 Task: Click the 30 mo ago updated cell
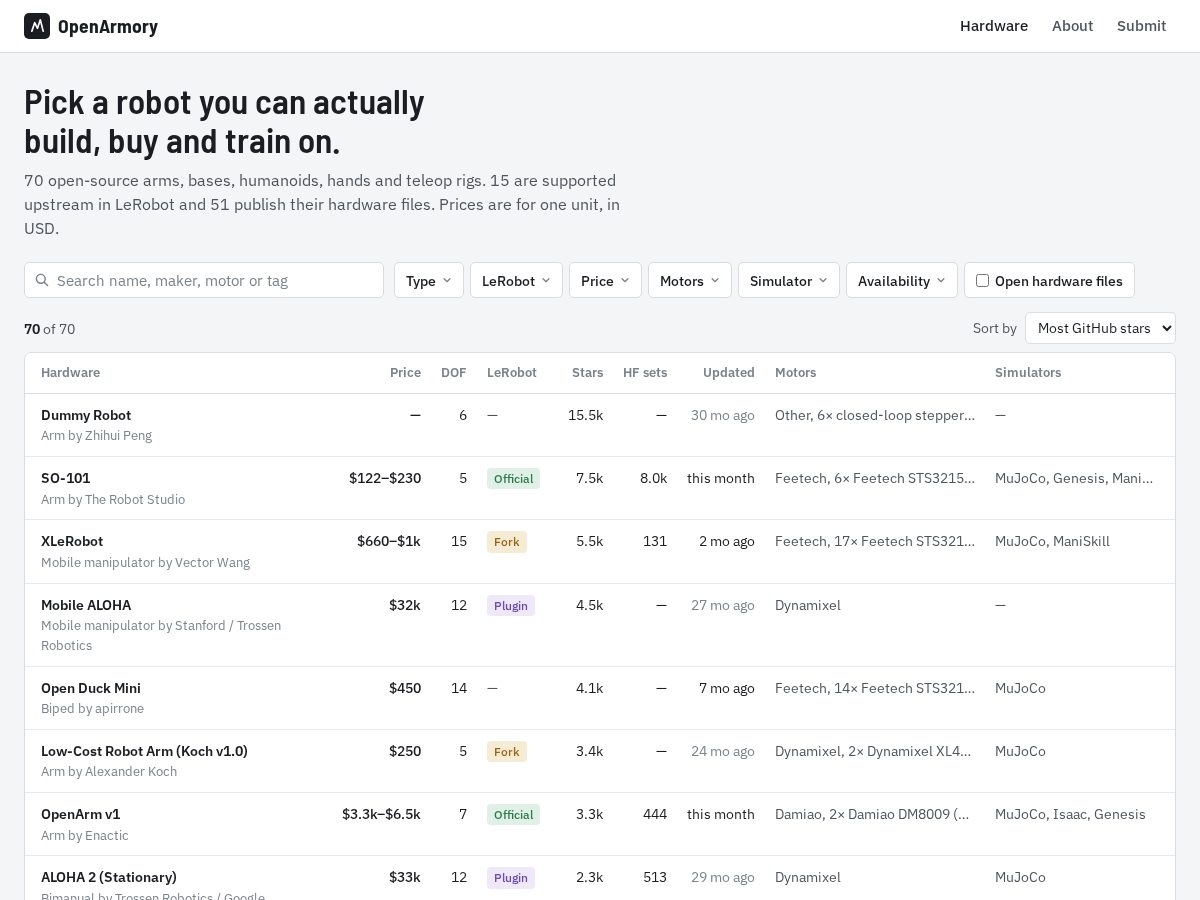[723, 415]
